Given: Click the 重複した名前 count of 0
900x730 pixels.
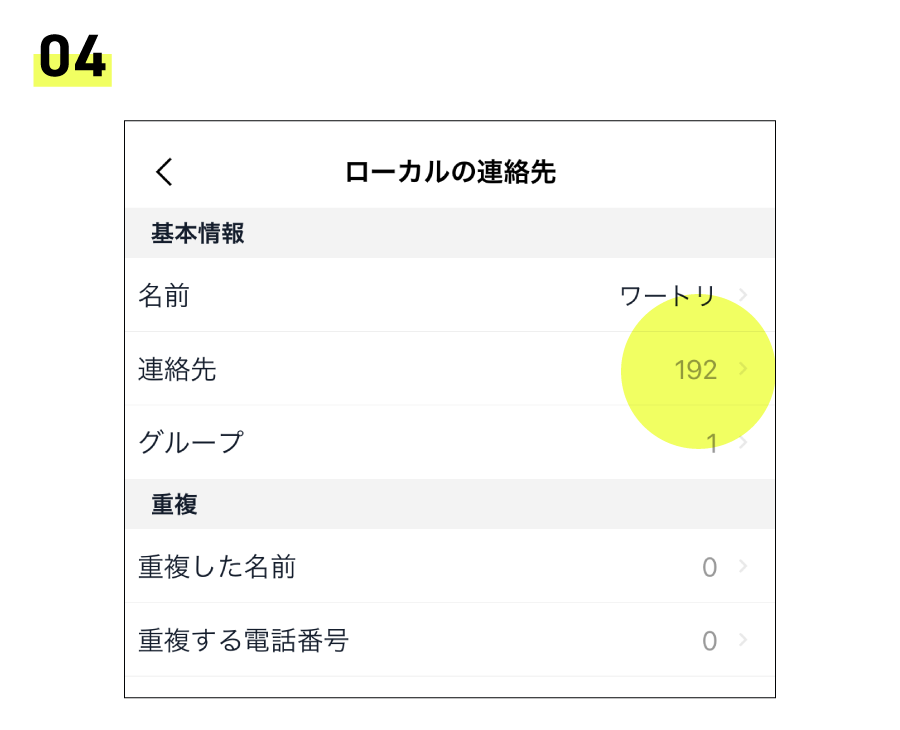Looking at the screenshot, I should (709, 568).
